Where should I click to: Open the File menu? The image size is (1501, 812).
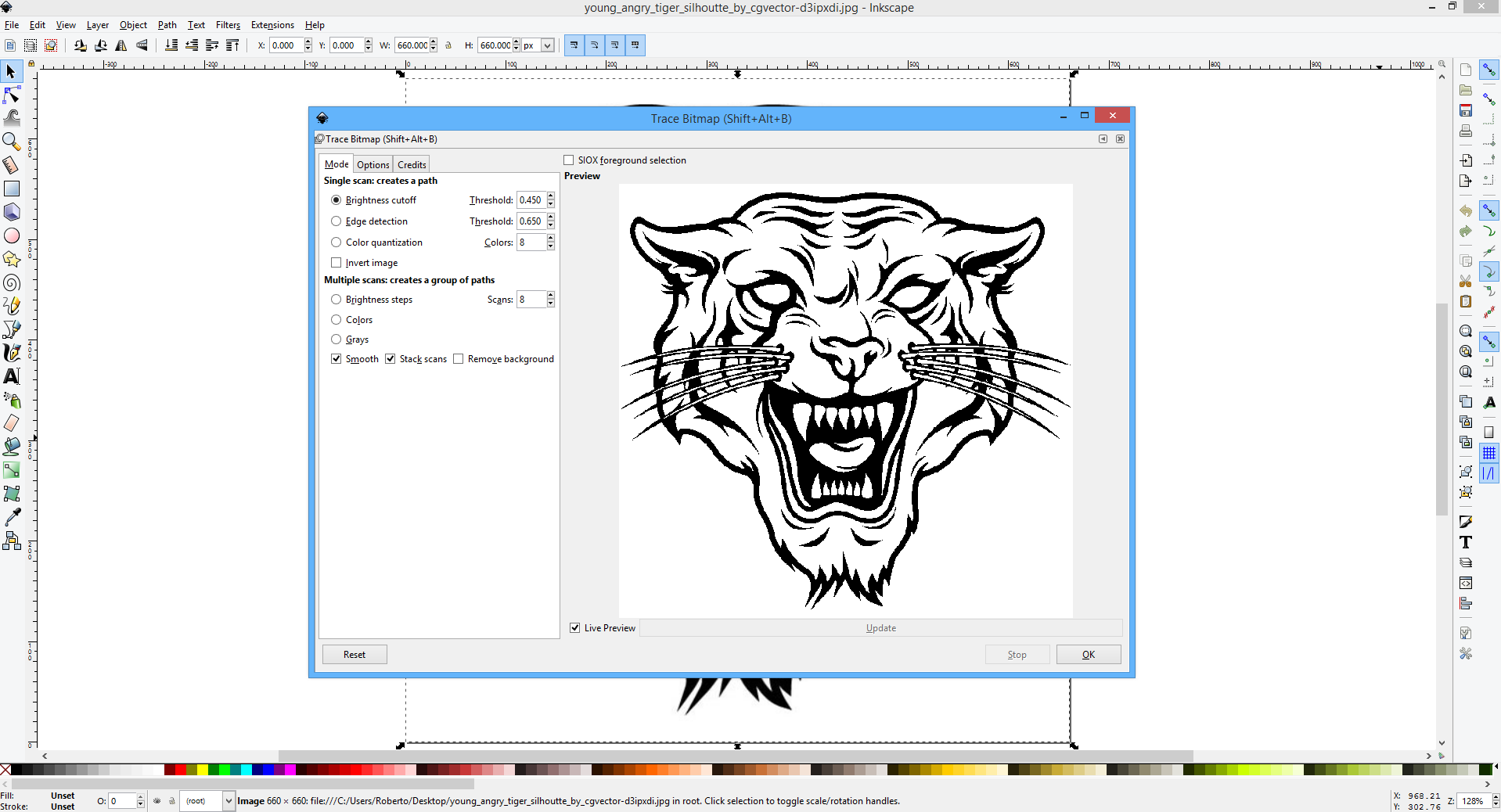12,25
